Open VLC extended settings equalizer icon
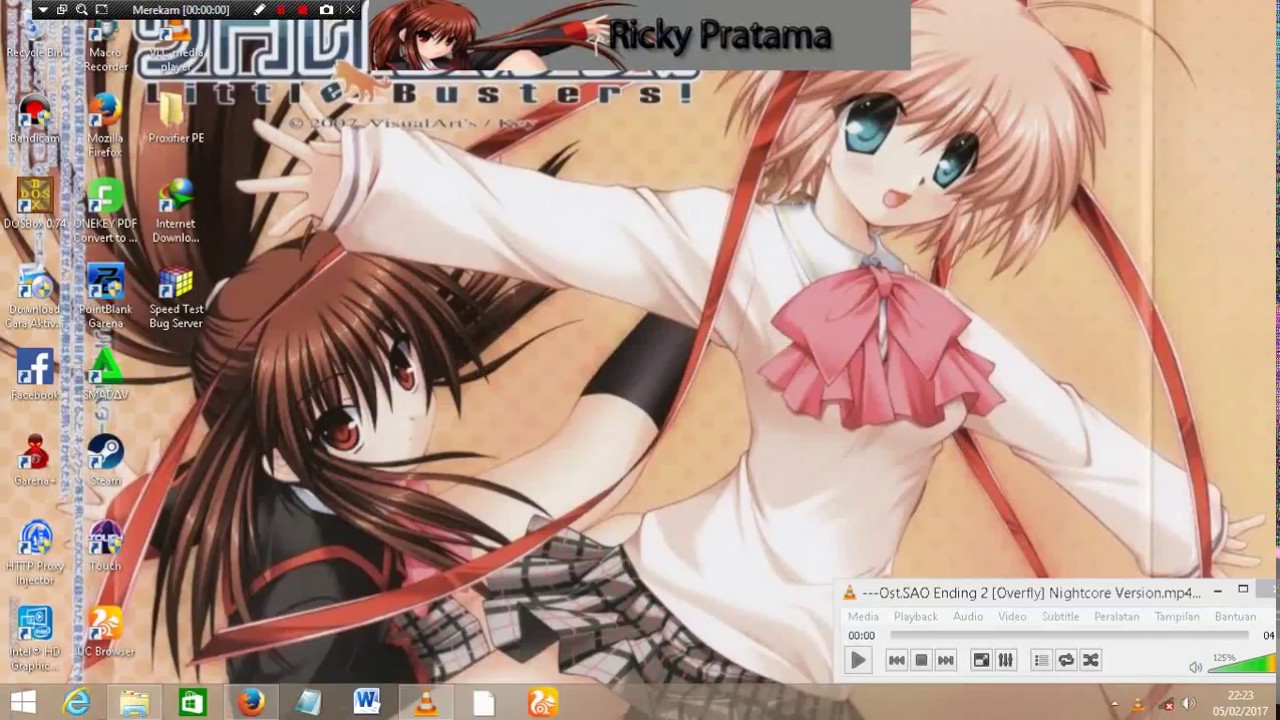Screen dimensions: 1280x720 (x=1006, y=660)
